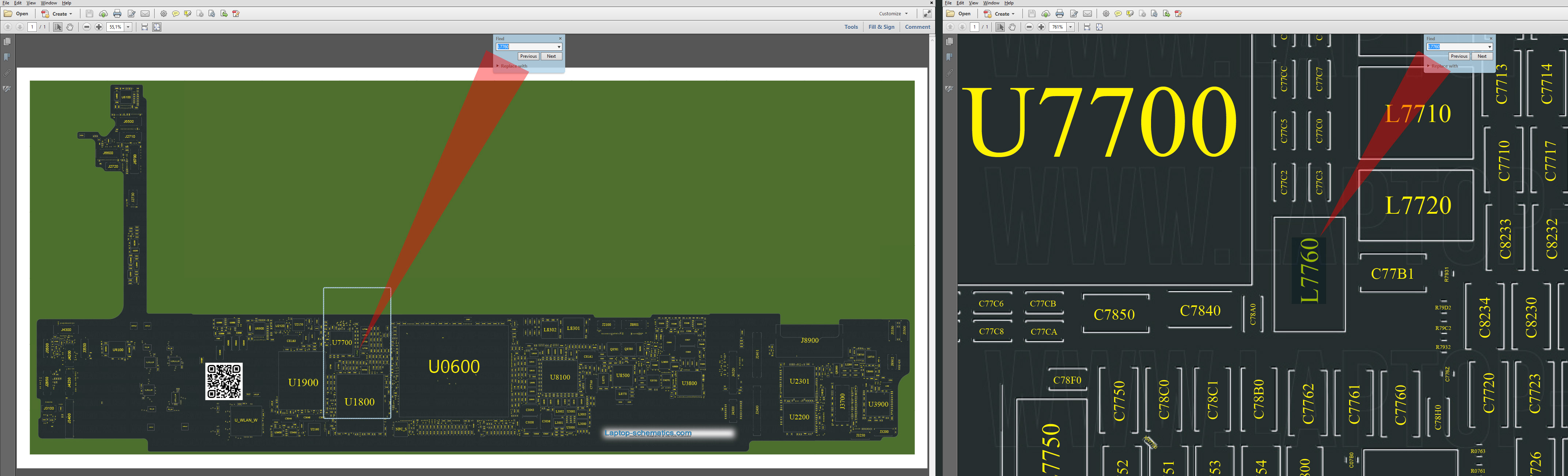Click Next in the left window Find box

point(551,56)
